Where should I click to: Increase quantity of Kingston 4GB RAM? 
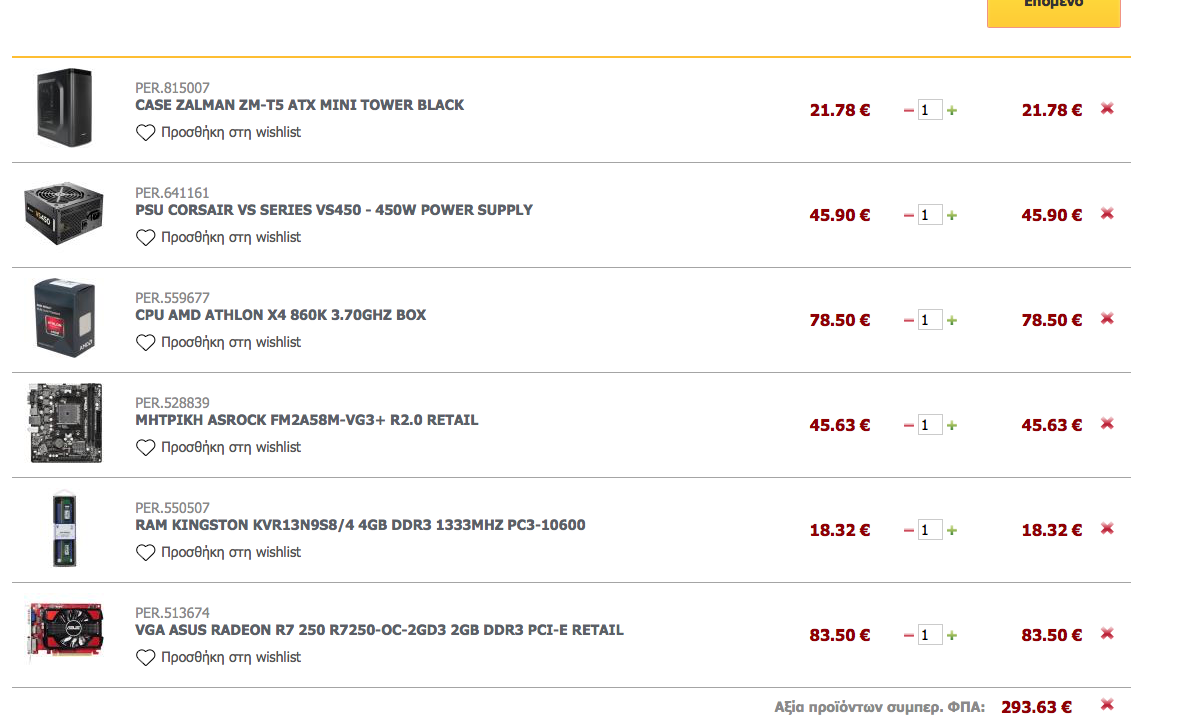coord(952,531)
